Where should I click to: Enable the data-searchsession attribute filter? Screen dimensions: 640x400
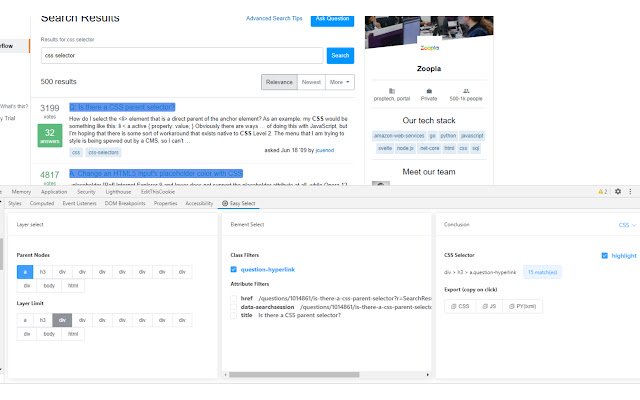click(x=233, y=307)
